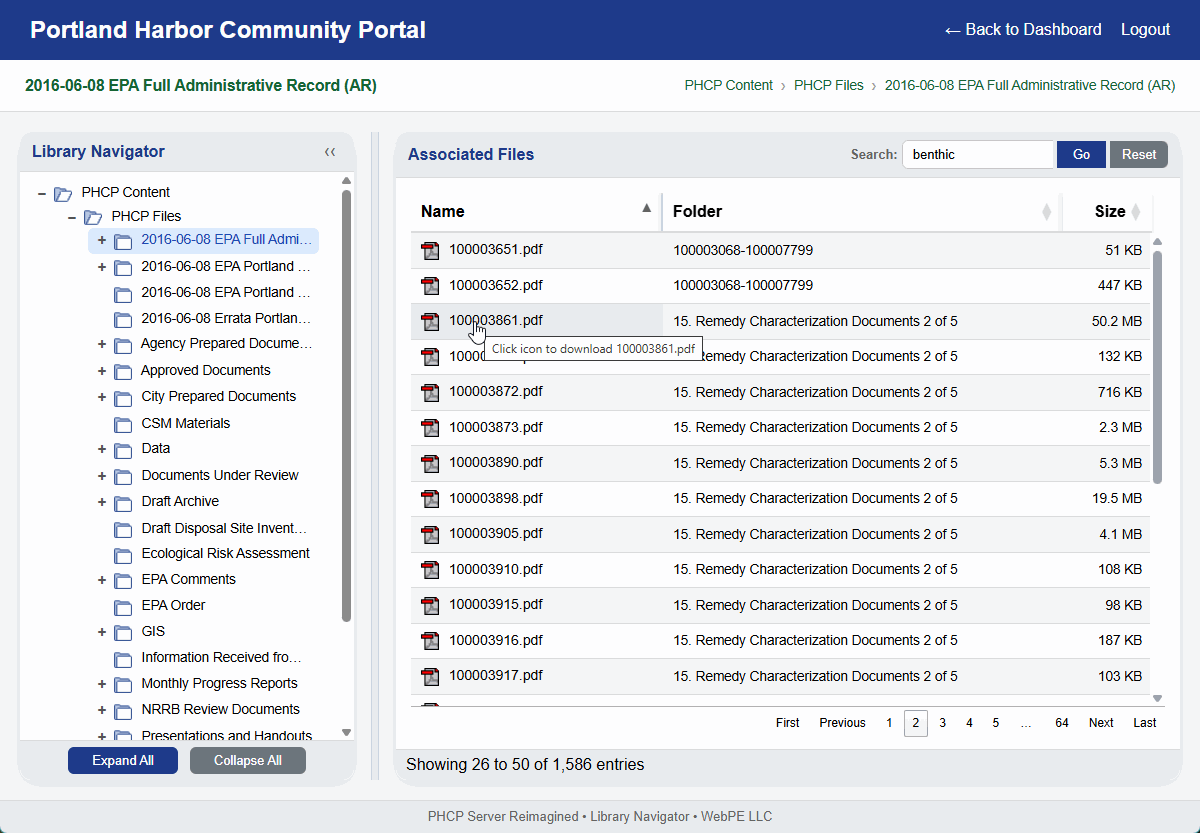Image resolution: width=1200 pixels, height=833 pixels.
Task: Download PDF icon for 100003917.pdf
Action: pyautogui.click(x=430, y=676)
